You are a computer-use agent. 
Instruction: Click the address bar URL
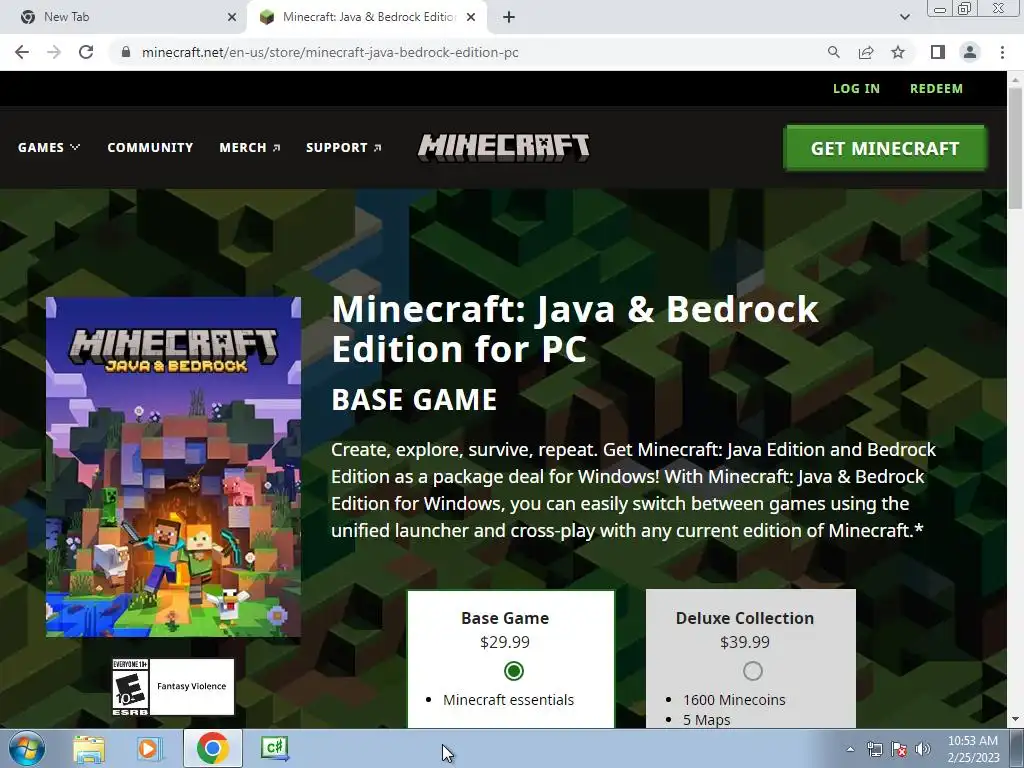click(x=330, y=52)
